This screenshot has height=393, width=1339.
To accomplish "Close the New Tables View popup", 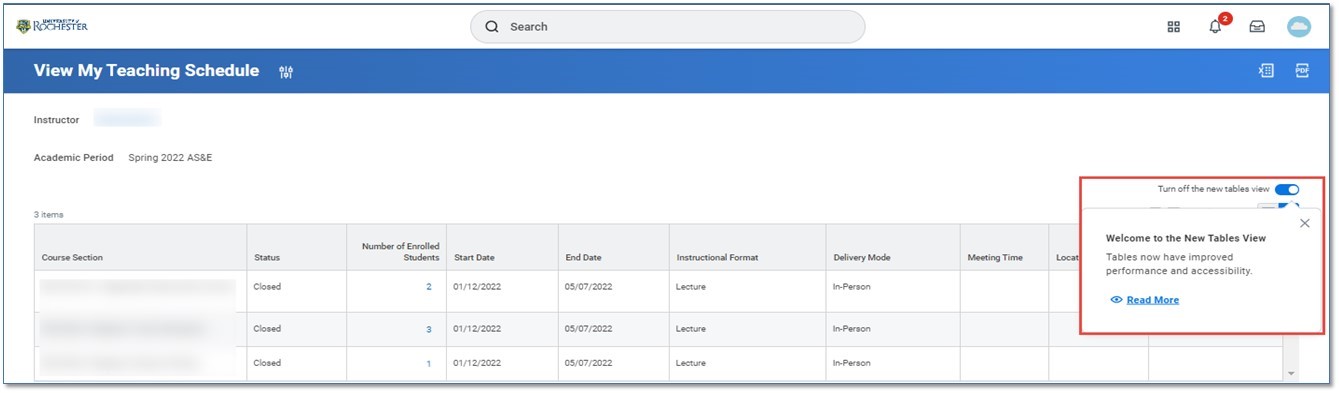I will pyautogui.click(x=1304, y=223).
